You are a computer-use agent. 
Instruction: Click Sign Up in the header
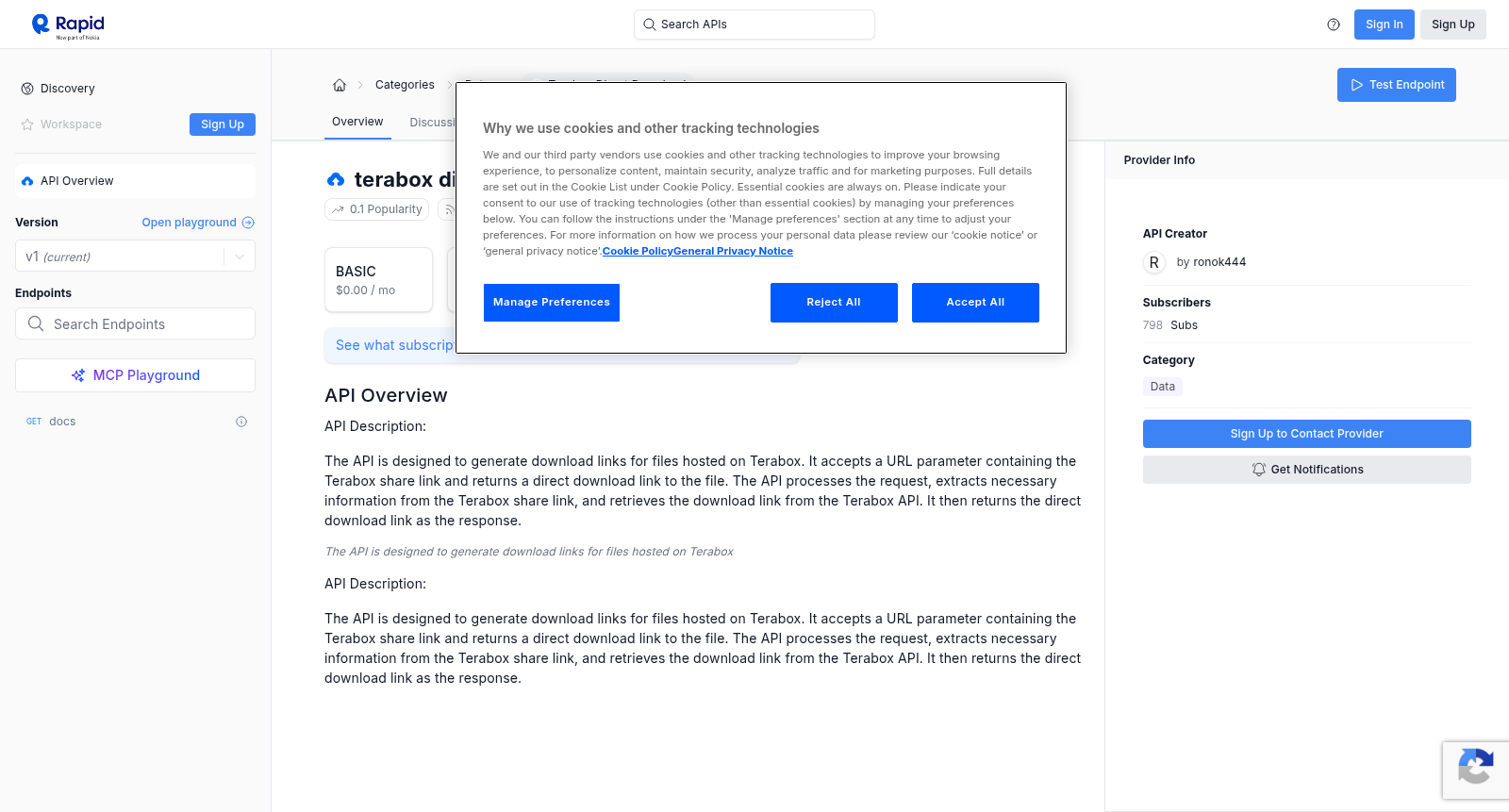[1453, 25]
